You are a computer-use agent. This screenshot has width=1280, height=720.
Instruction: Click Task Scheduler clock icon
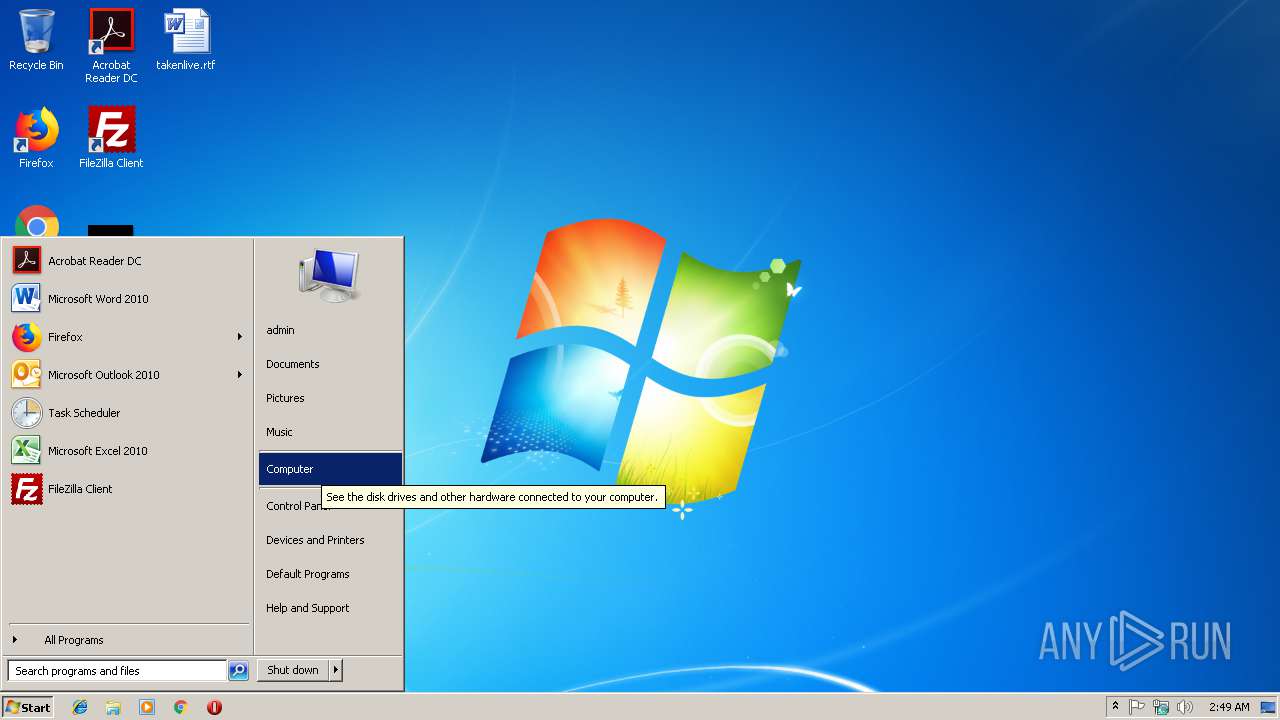pos(27,413)
